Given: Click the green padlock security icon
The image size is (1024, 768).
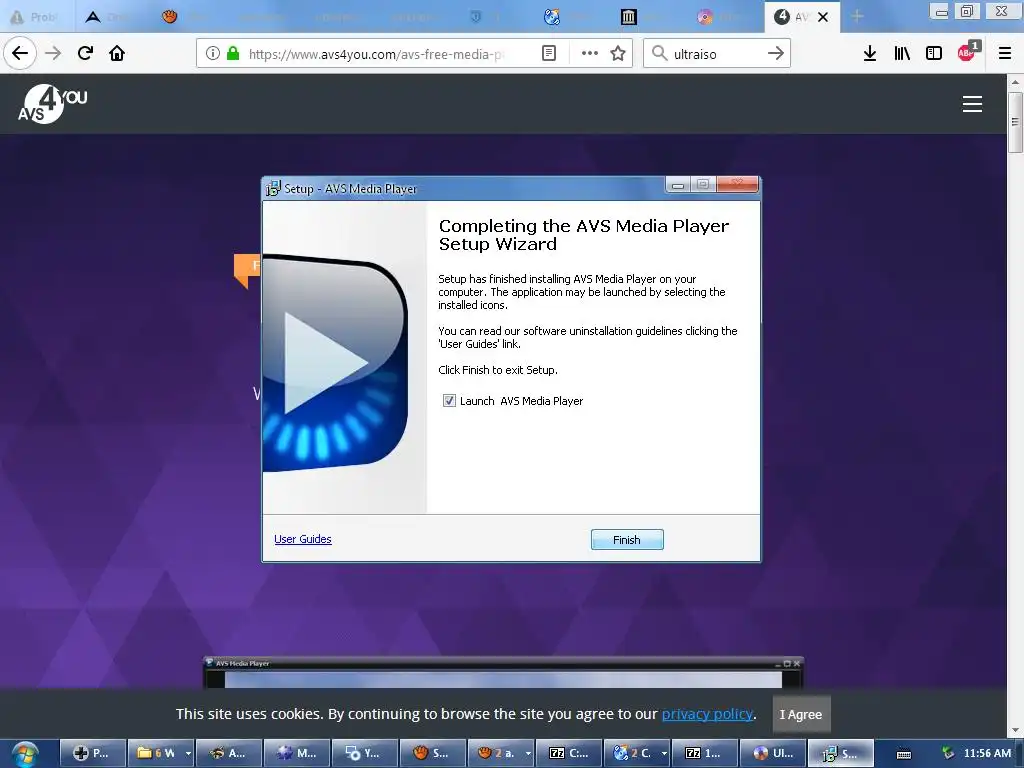Looking at the screenshot, I should tap(233, 53).
